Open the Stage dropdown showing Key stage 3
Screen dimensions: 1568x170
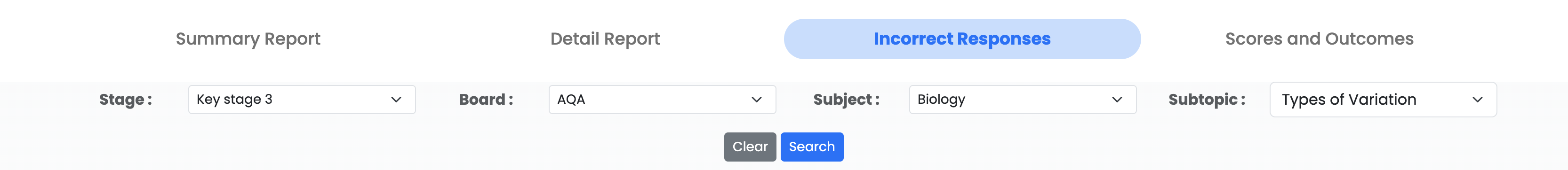pyautogui.click(x=302, y=100)
